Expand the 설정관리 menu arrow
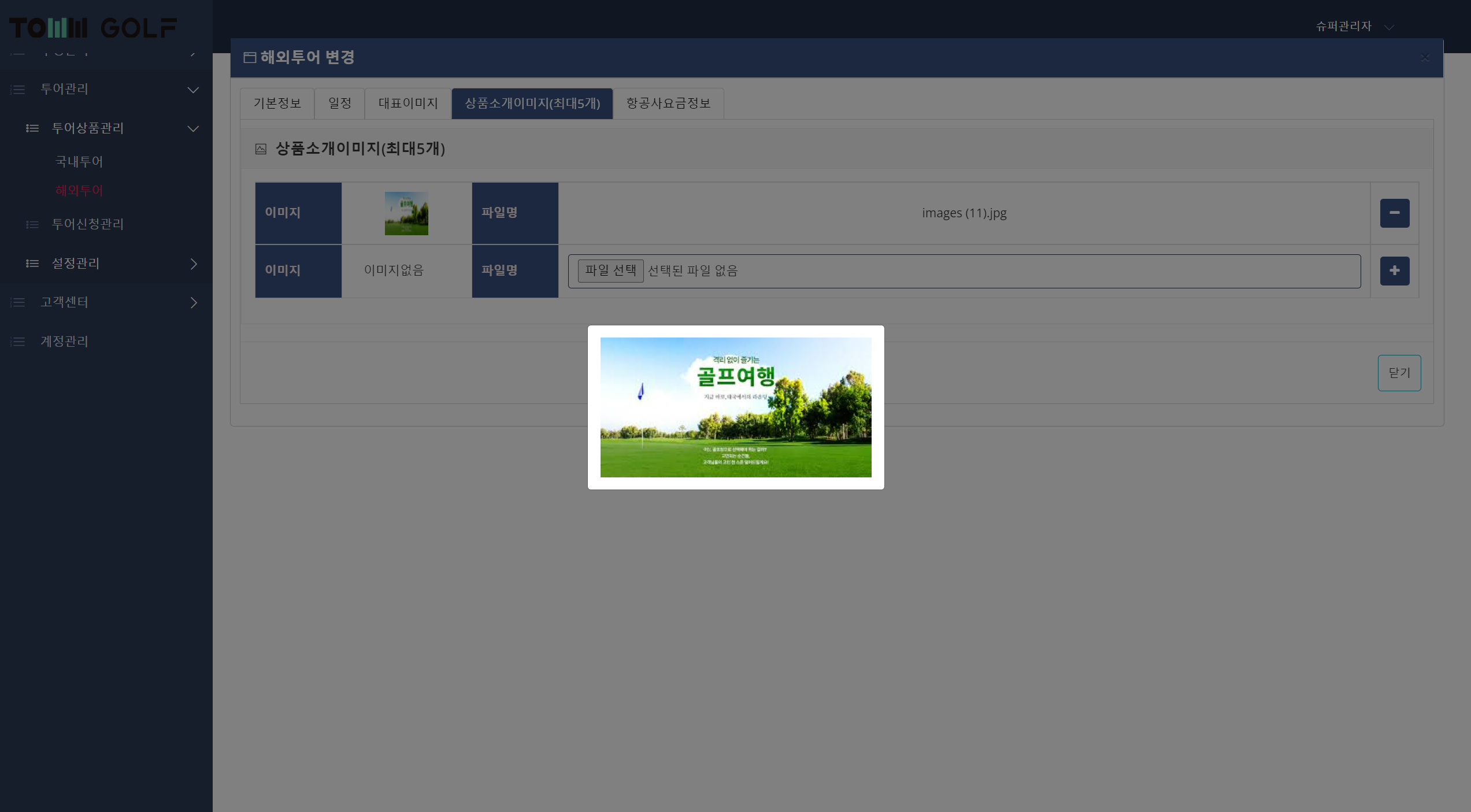Viewport: 1471px width, 812px height. [x=194, y=264]
